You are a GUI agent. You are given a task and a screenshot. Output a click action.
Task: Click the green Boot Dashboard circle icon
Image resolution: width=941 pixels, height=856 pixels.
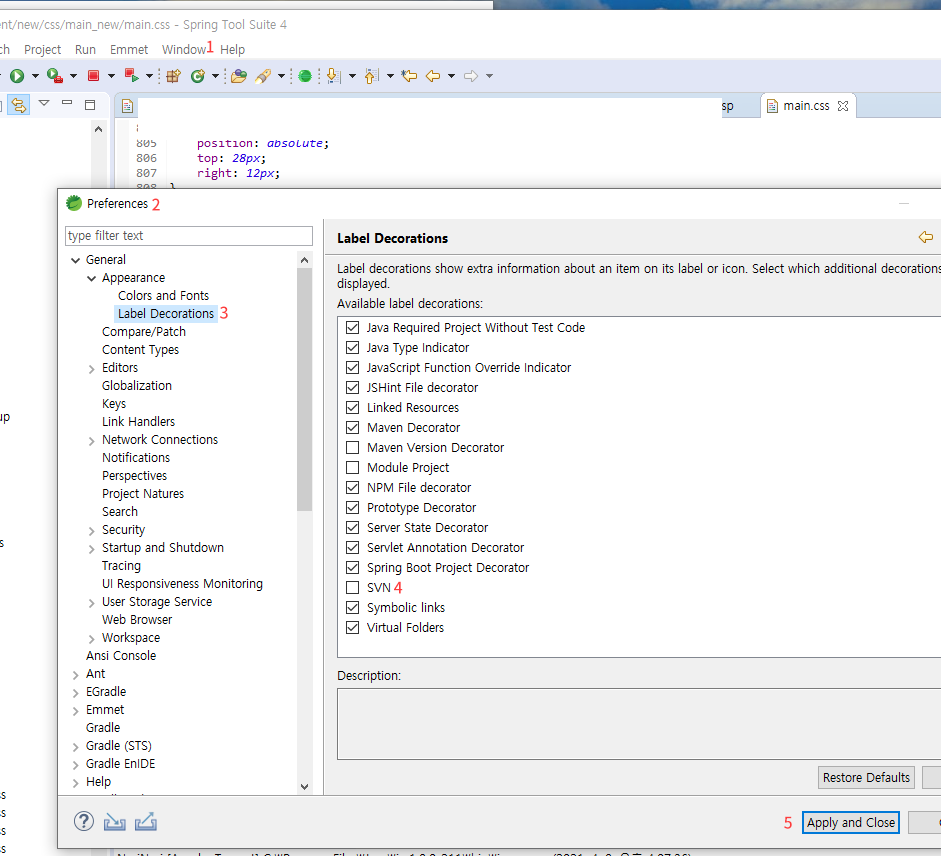305,76
